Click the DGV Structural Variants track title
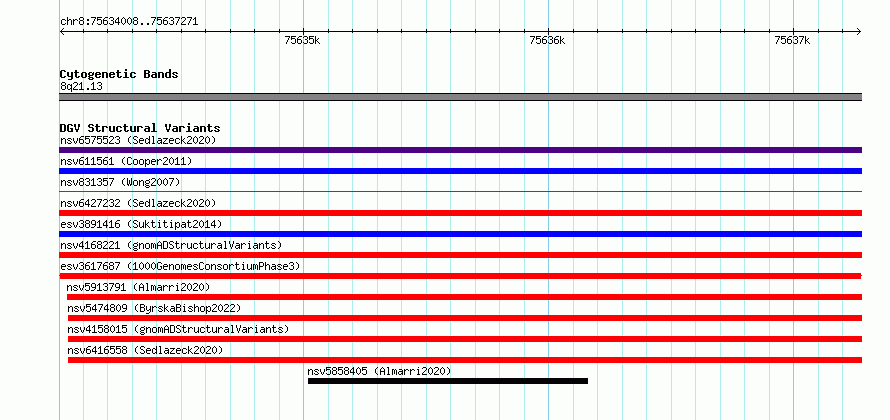Viewport: 890px width, 420px height. pyautogui.click(x=140, y=128)
